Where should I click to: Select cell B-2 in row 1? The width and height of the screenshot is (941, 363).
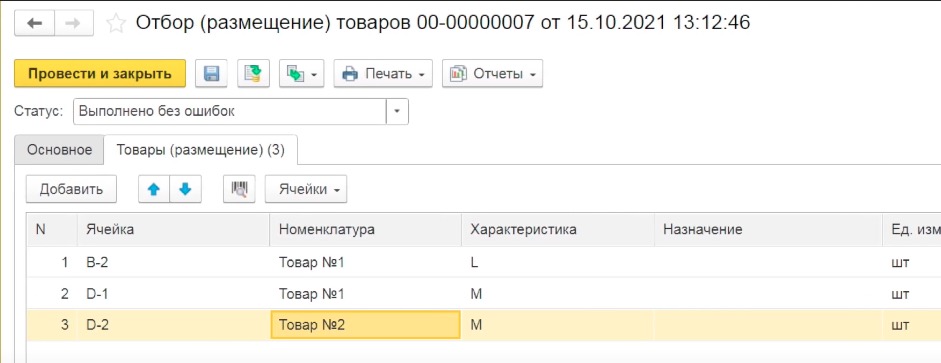click(173, 262)
